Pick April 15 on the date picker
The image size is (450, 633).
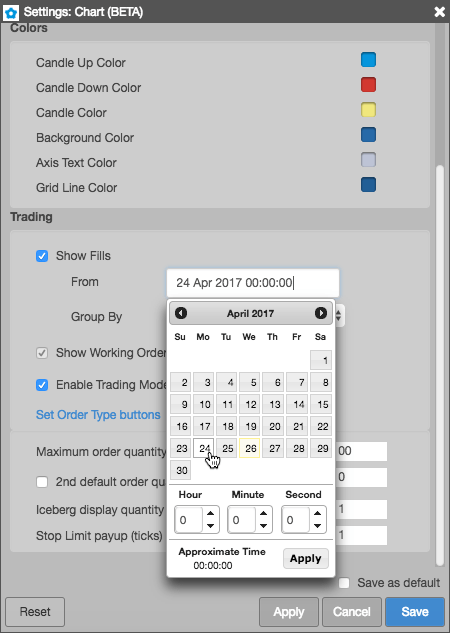321,404
